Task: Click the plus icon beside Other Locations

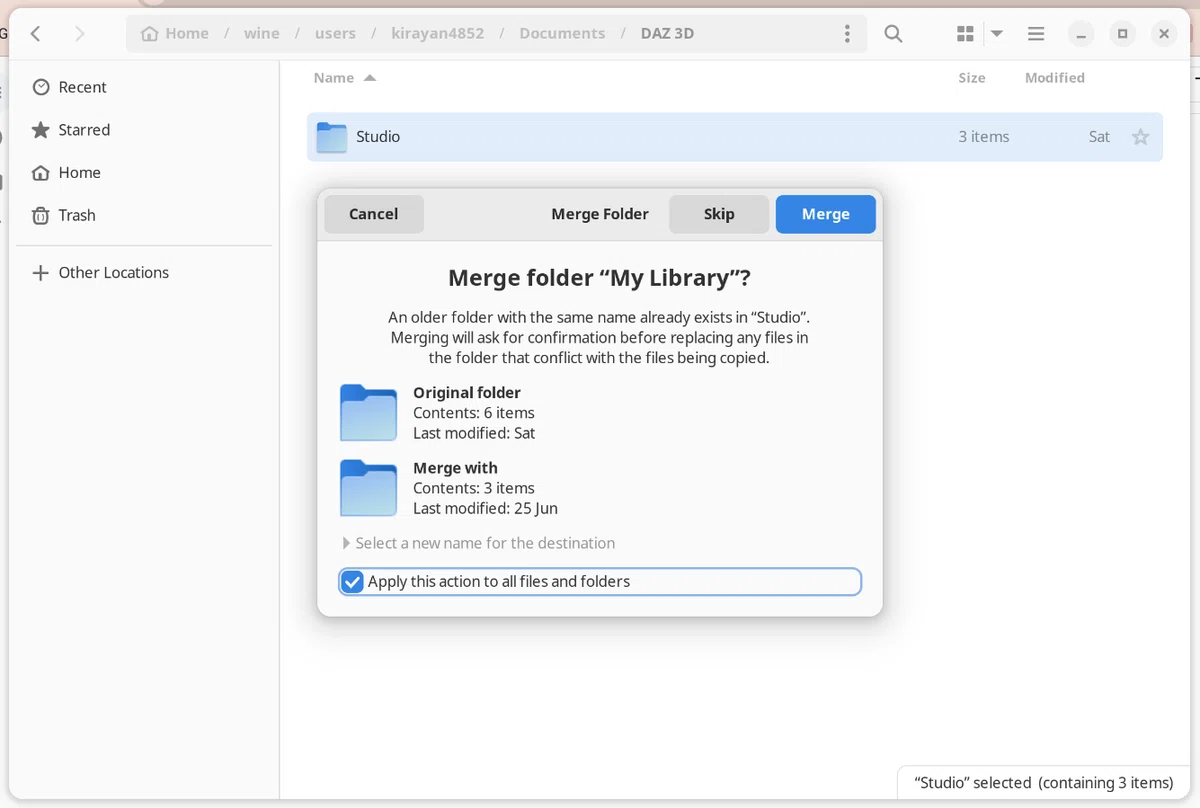Action: [x=41, y=273]
